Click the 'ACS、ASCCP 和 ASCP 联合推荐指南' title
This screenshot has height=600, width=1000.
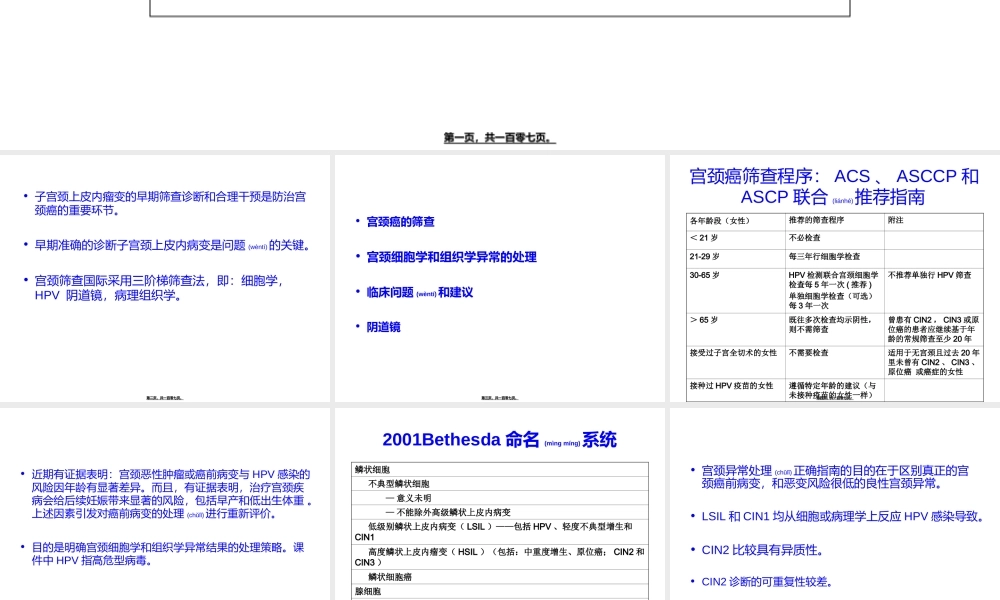(833, 186)
